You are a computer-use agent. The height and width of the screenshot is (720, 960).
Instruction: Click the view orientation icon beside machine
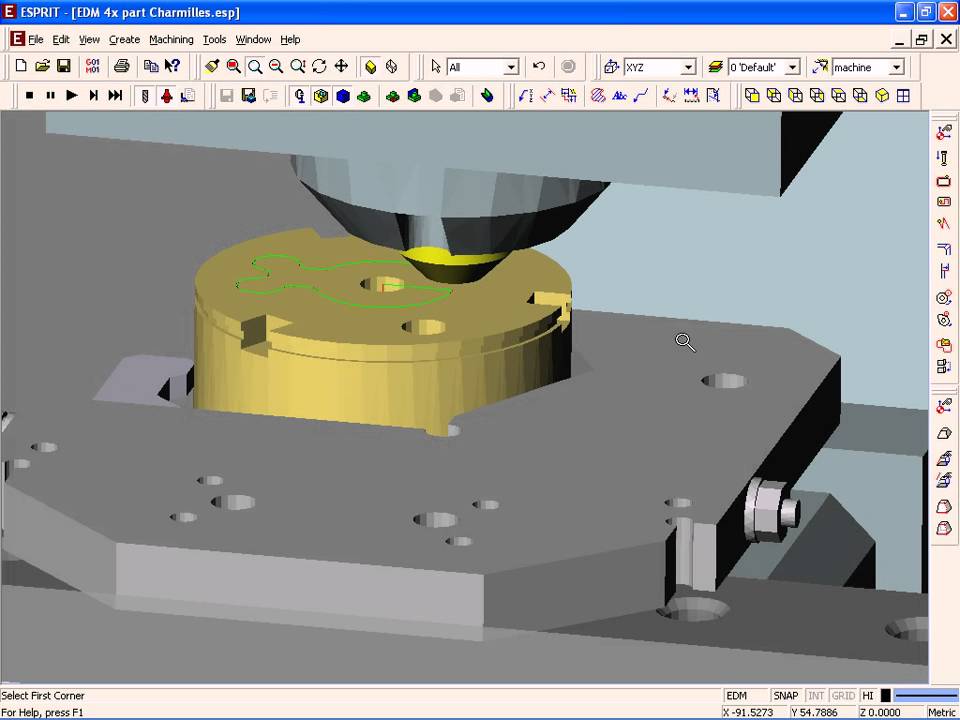tap(820, 67)
